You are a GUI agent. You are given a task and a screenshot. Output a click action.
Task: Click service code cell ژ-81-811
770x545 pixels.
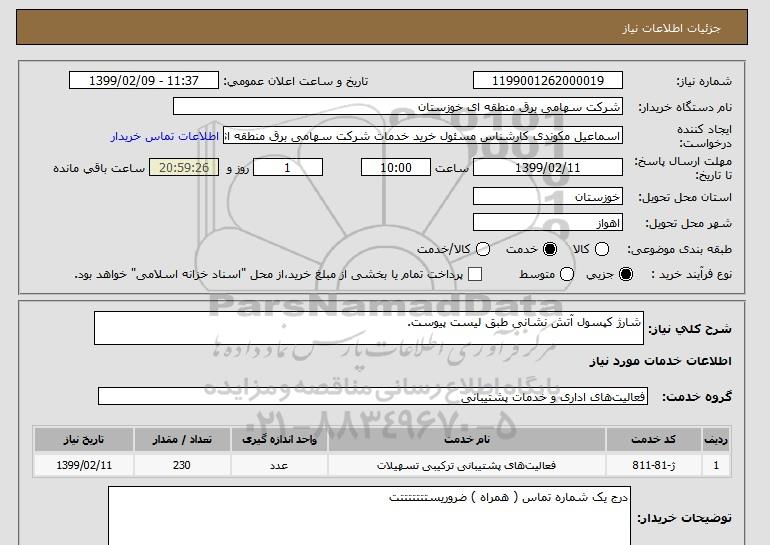coord(654,465)
